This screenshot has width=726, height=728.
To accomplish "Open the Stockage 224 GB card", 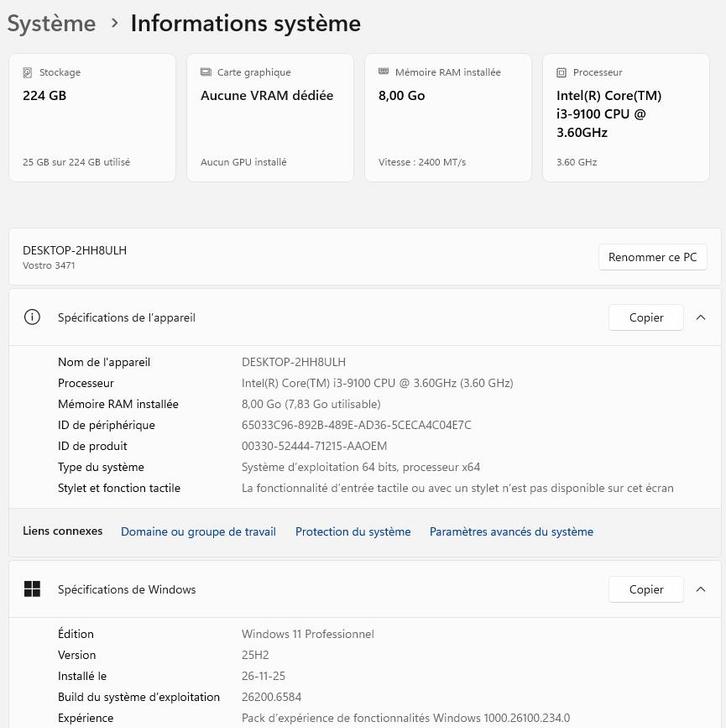I will [x=92, y=117].
